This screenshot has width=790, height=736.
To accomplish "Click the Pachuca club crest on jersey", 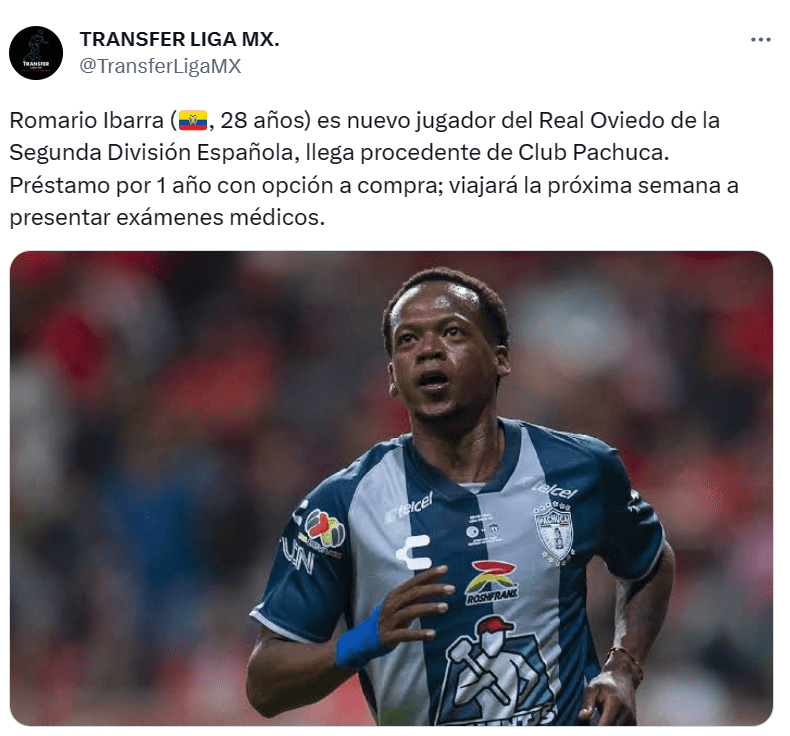I will [x=554, y=533].
